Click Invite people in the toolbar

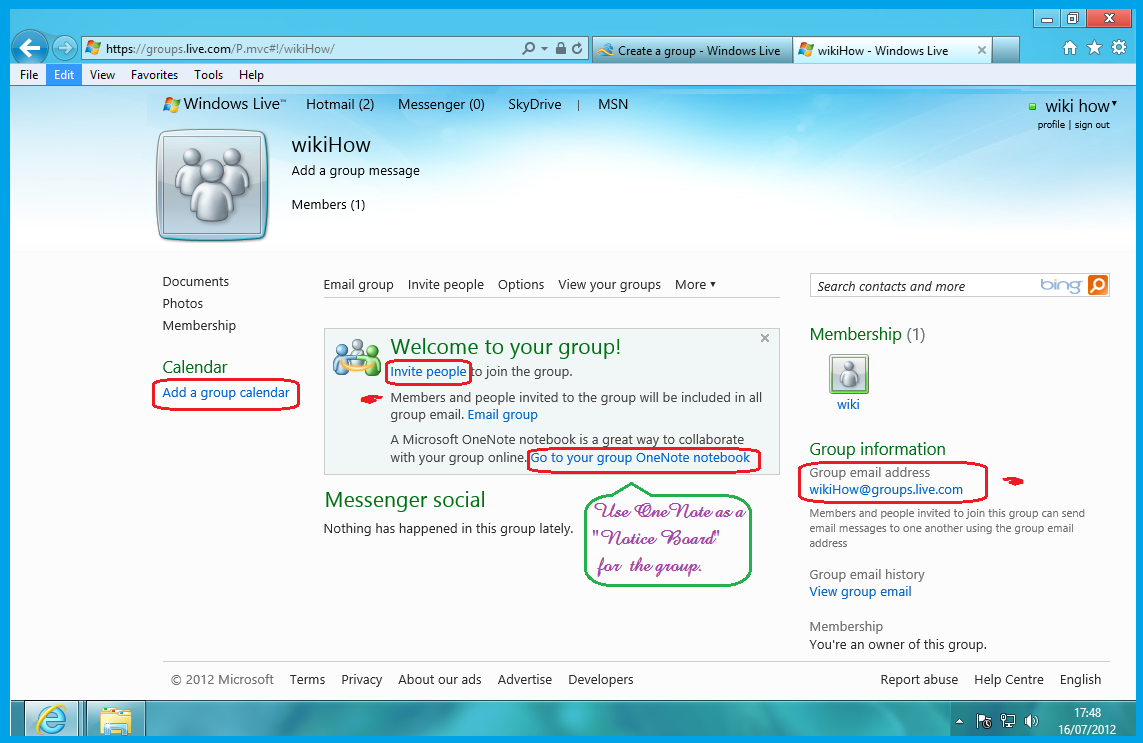(445, 284)
